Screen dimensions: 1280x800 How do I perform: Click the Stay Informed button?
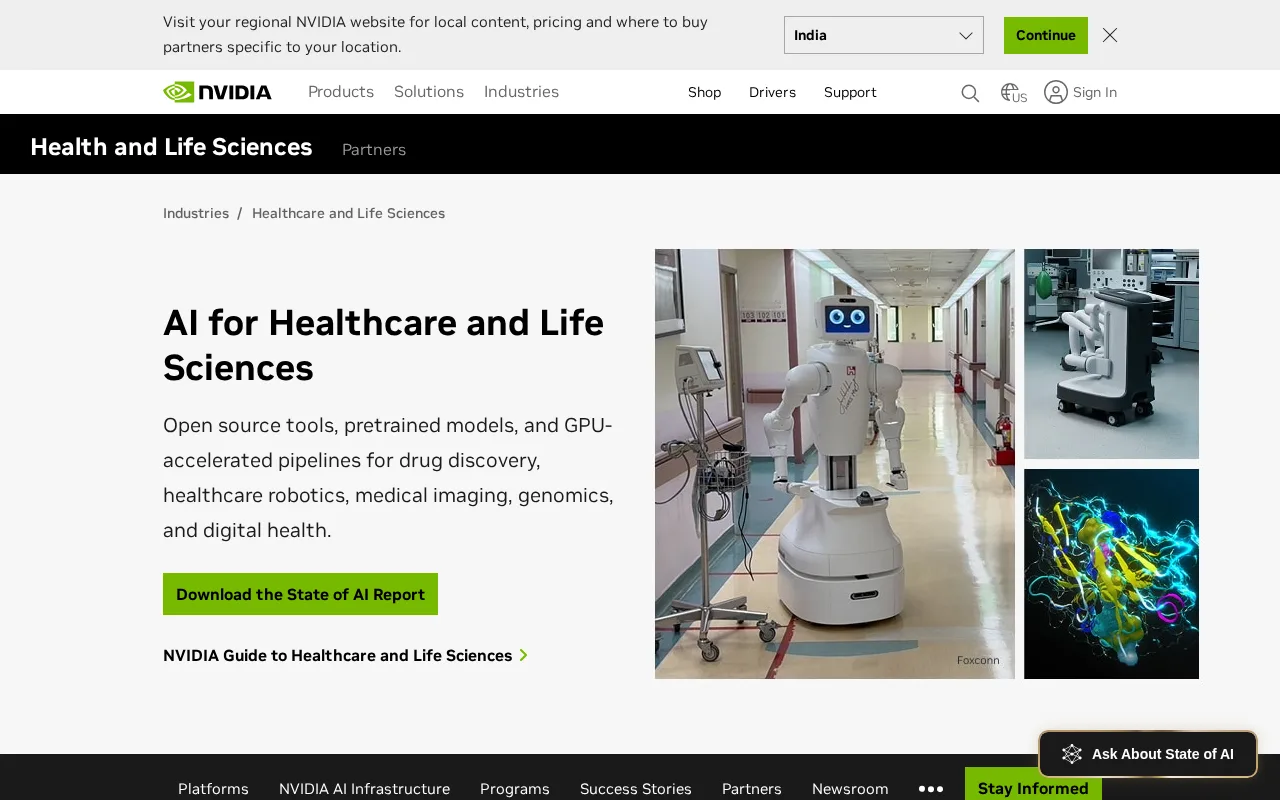(1033, 785)
